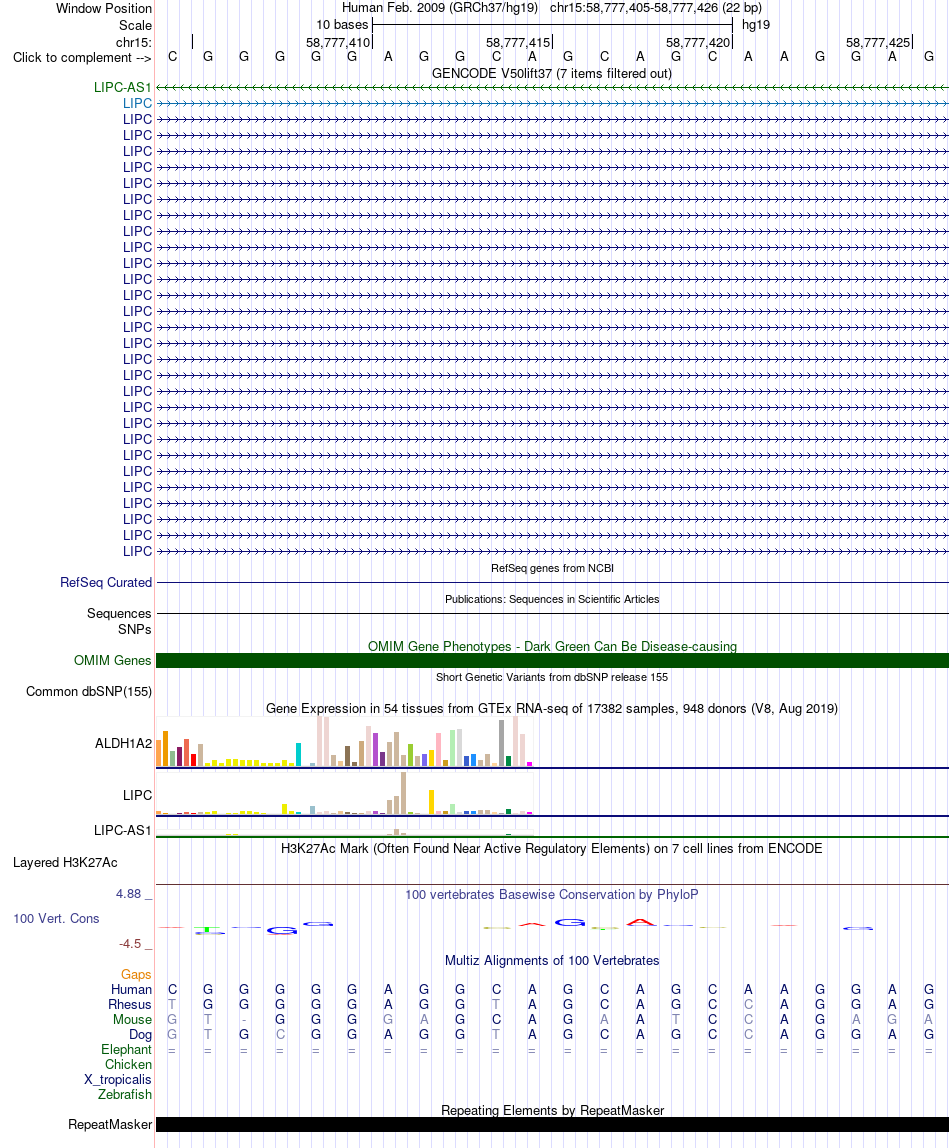Click the Zebrafish alignment row label
950x1148 pixels.
[125, 1095]
